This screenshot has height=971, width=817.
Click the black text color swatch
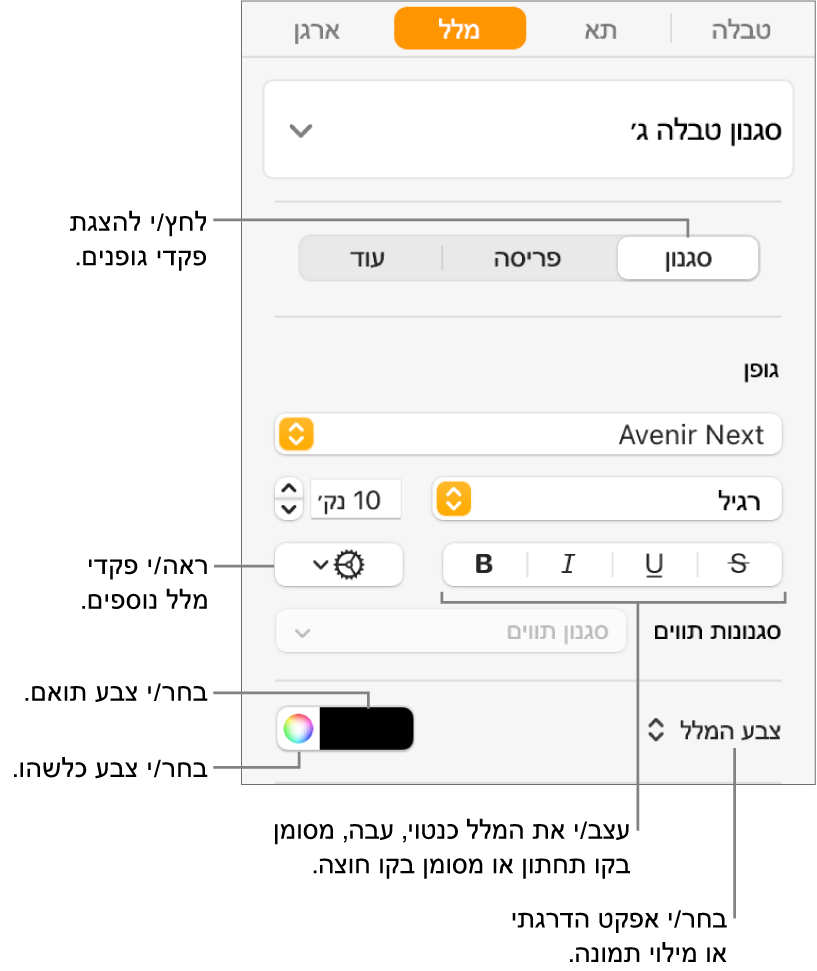(366, 729)
